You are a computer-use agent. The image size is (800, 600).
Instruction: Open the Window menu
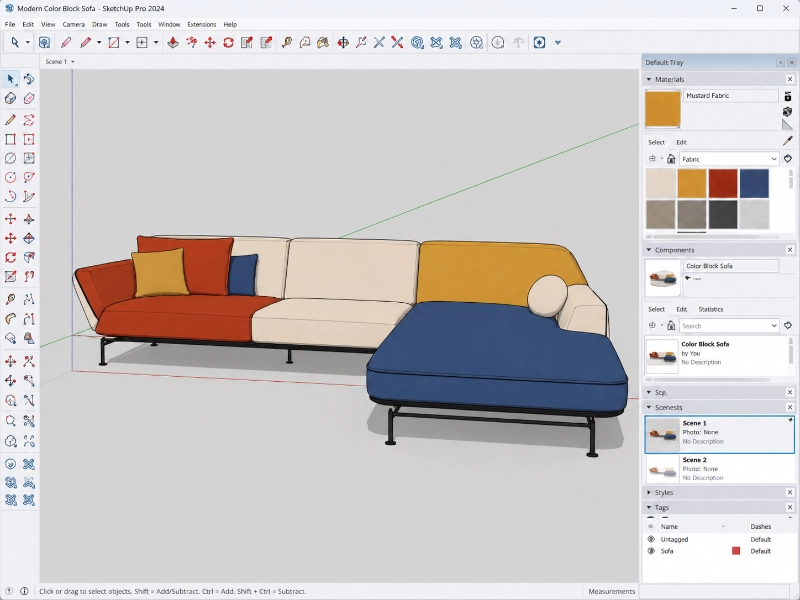[x=169, y=24]
